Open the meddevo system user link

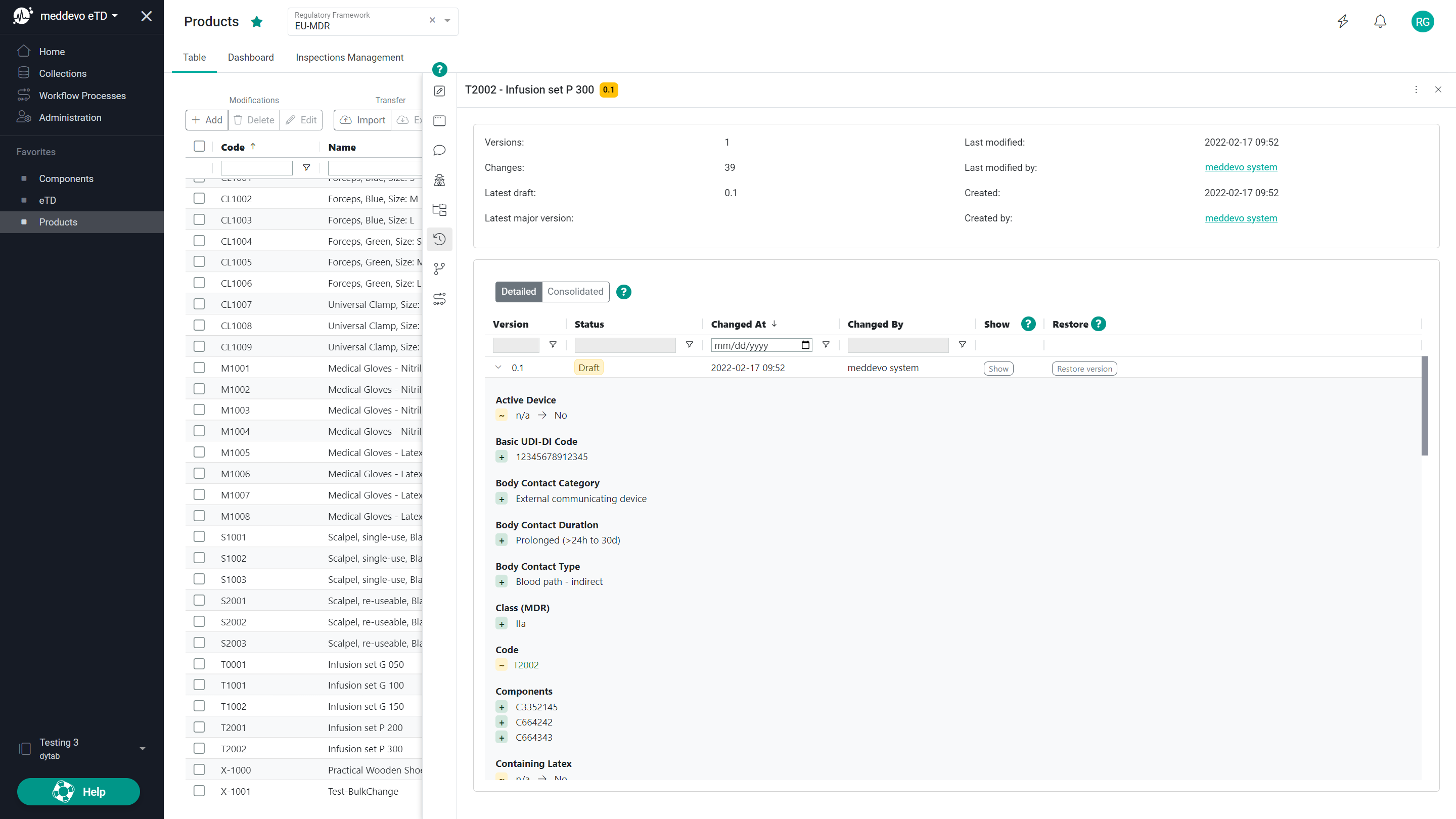tap(1241, 167)
